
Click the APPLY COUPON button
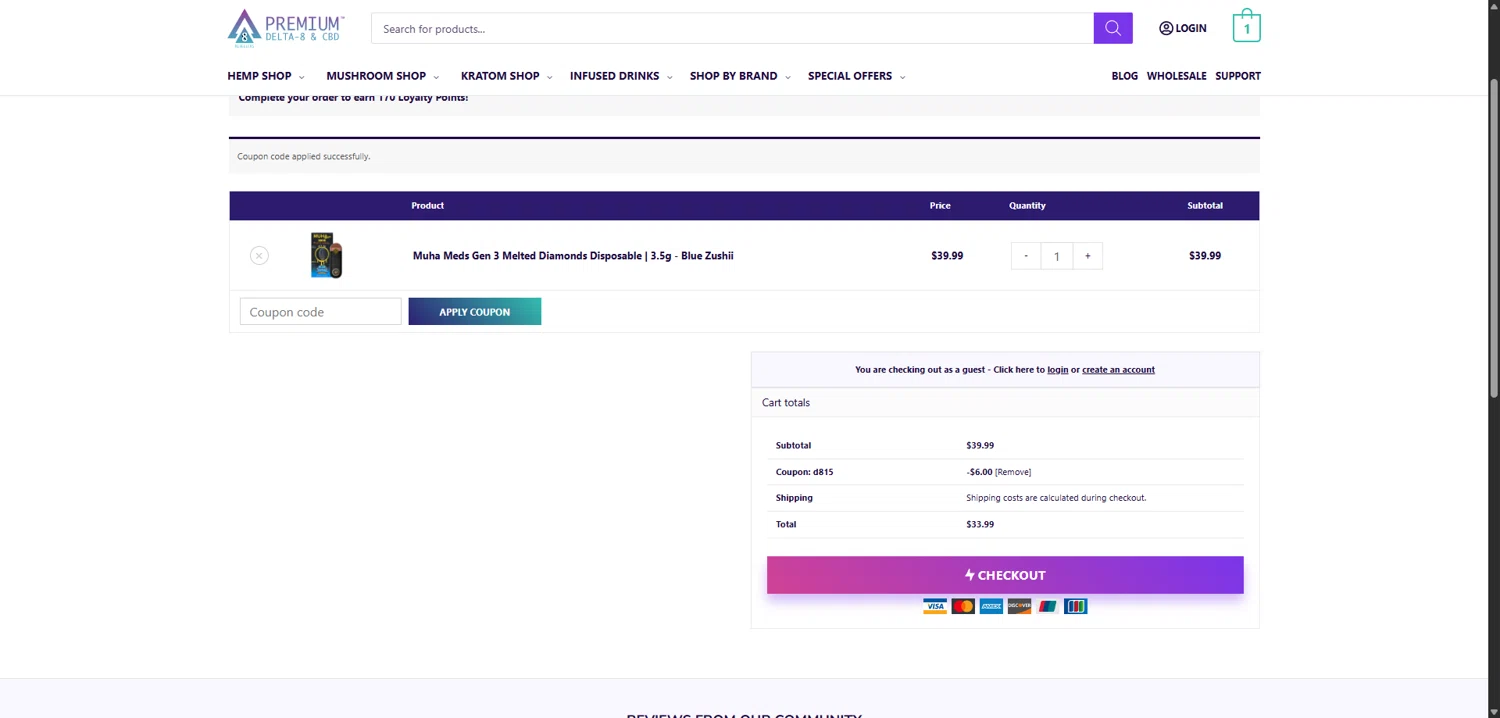(475, 312)
